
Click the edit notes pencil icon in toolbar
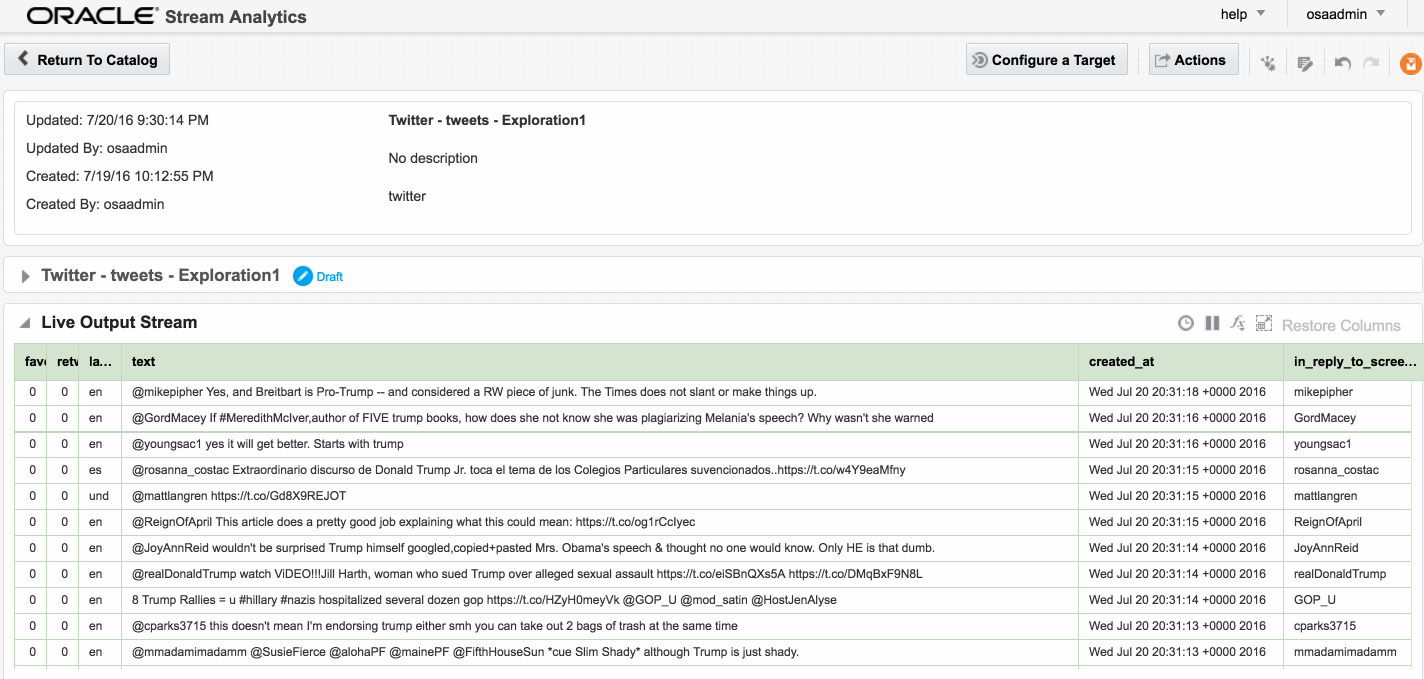1305,63
